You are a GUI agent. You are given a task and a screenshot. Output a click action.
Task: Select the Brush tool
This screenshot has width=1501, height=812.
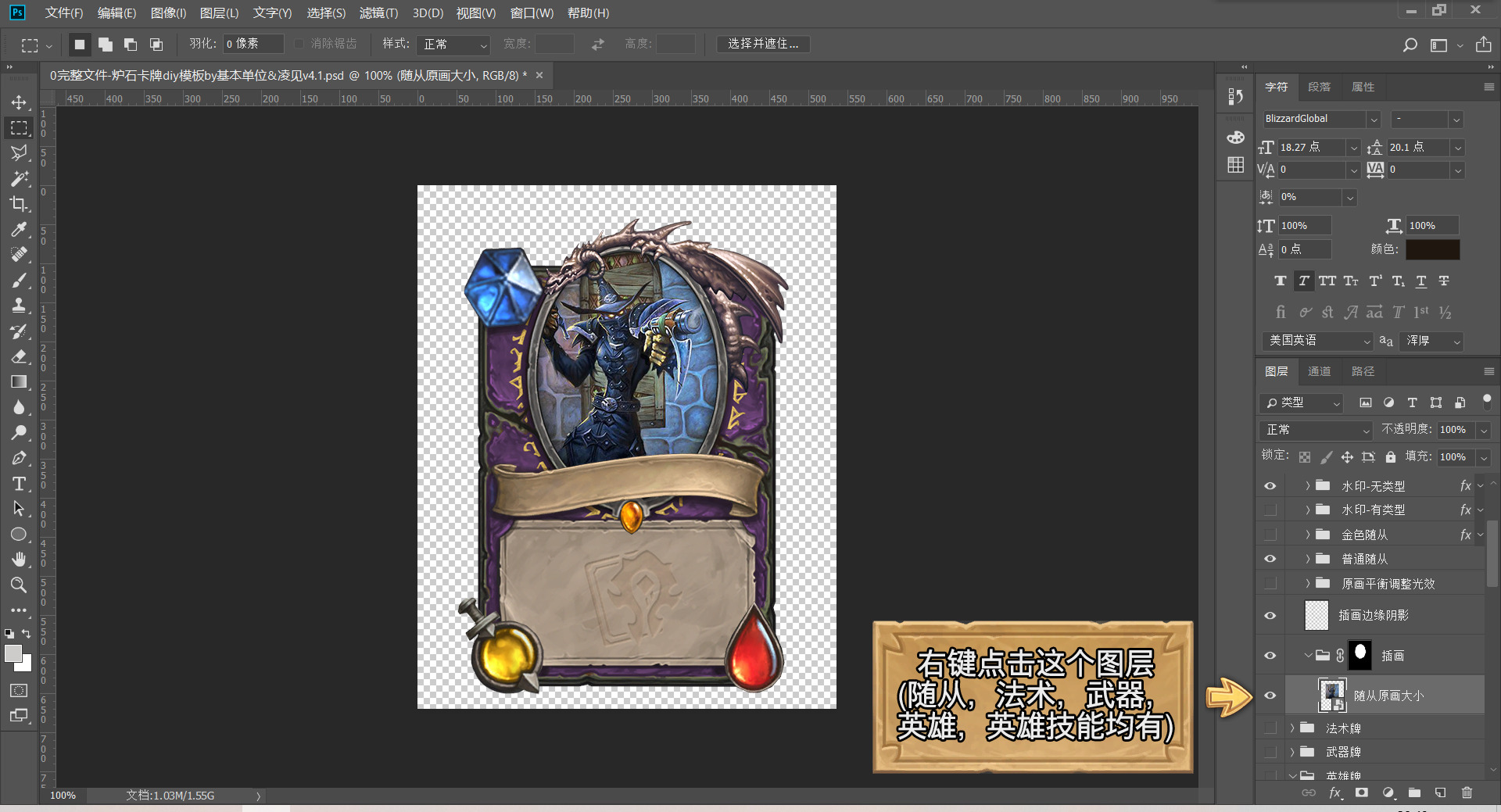(19, 280)
